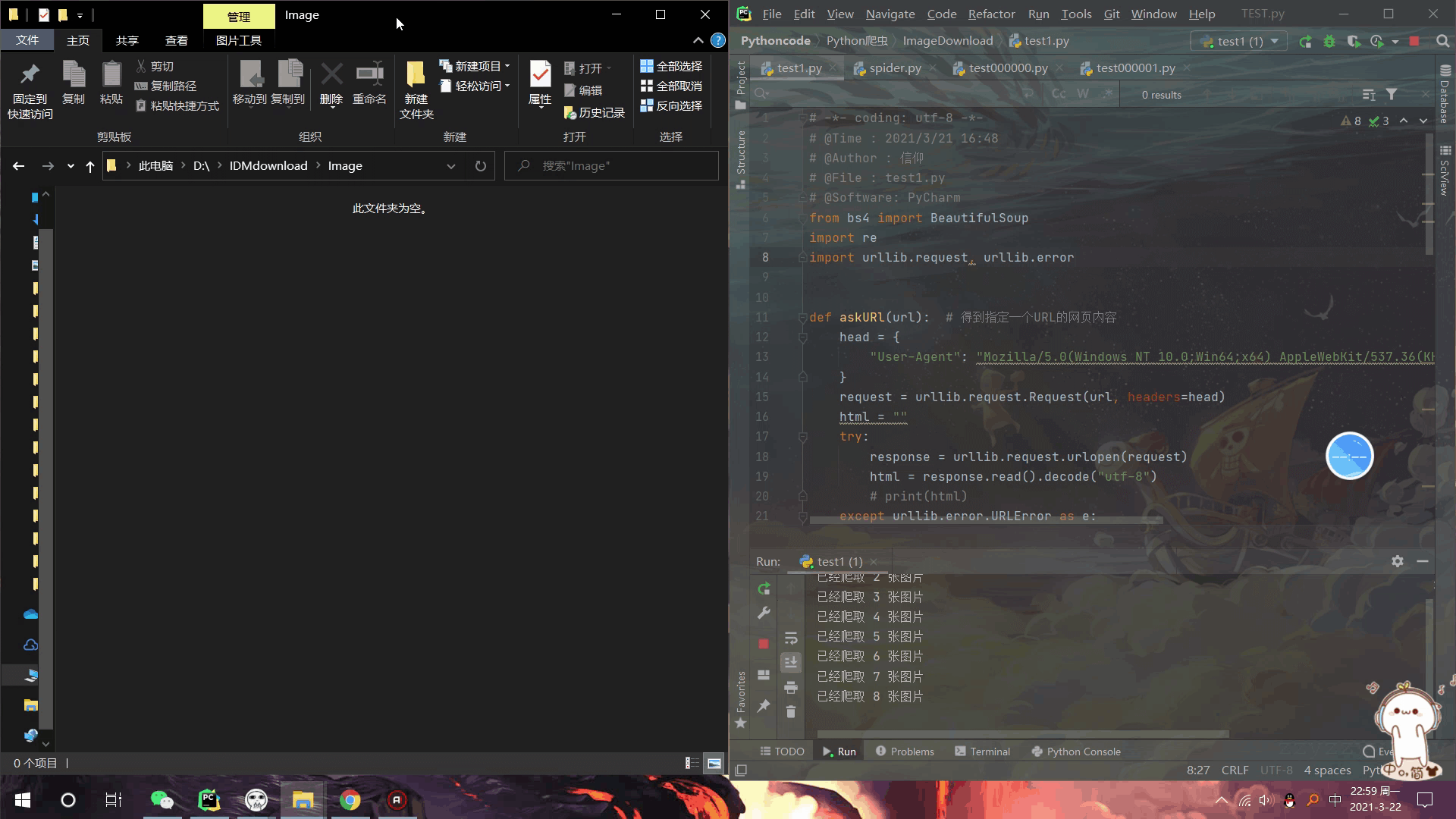Screen dimensions: 1456x819
Task: Restore layout icon in Run panel
Action: point(764,675)
